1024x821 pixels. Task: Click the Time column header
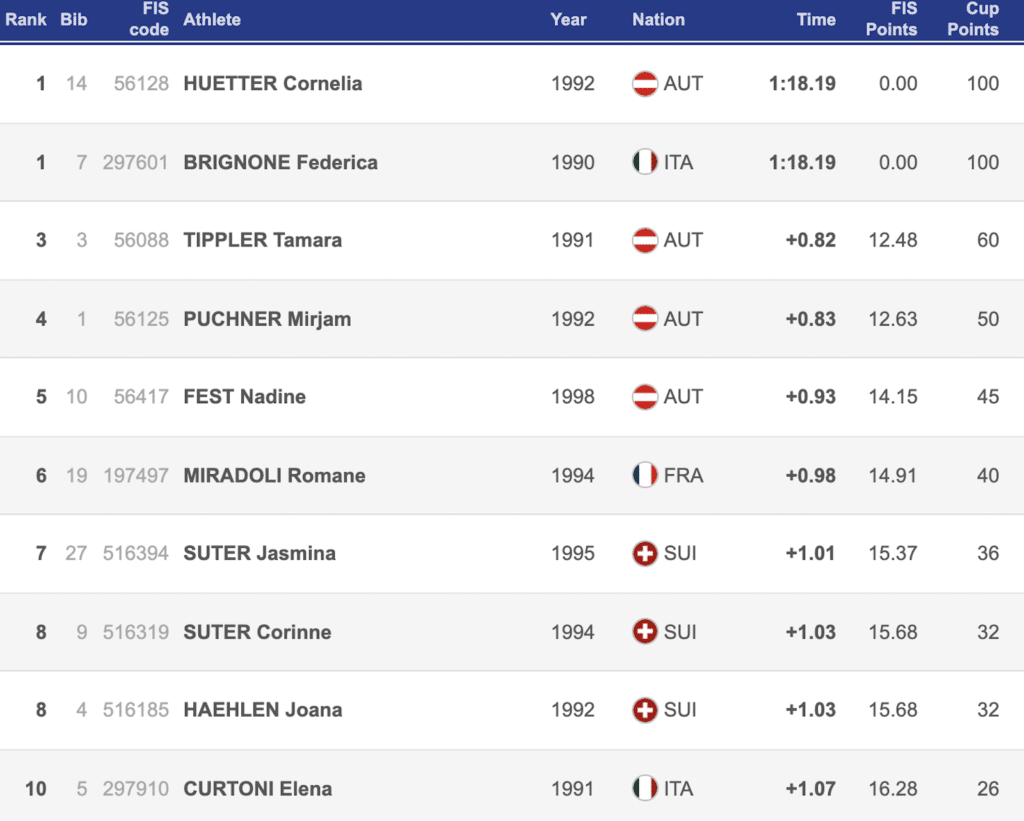[816, 20]
